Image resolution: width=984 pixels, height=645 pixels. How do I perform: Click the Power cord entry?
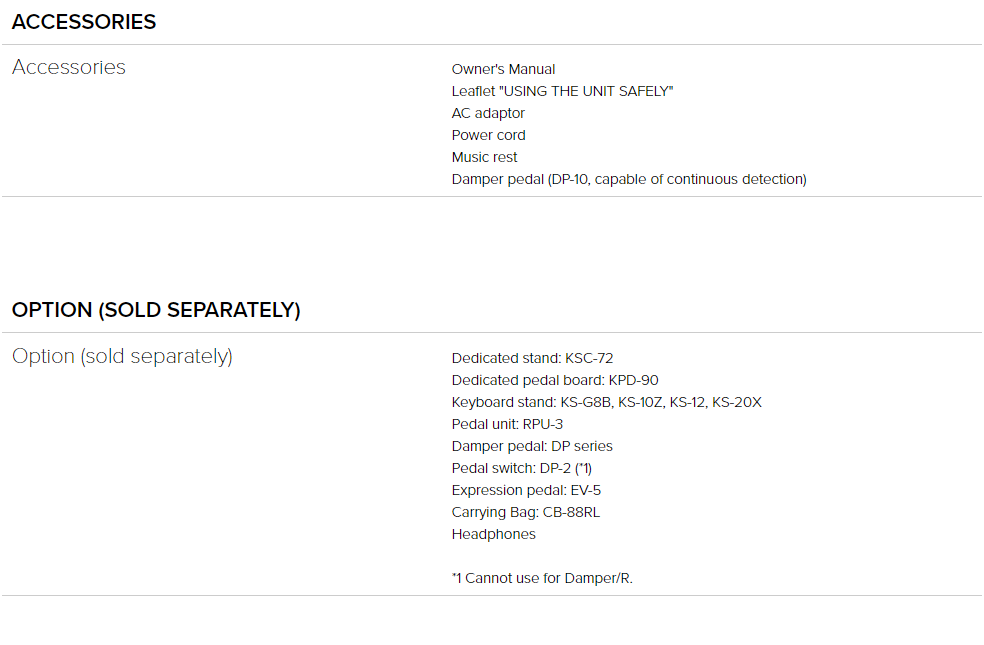488,135
